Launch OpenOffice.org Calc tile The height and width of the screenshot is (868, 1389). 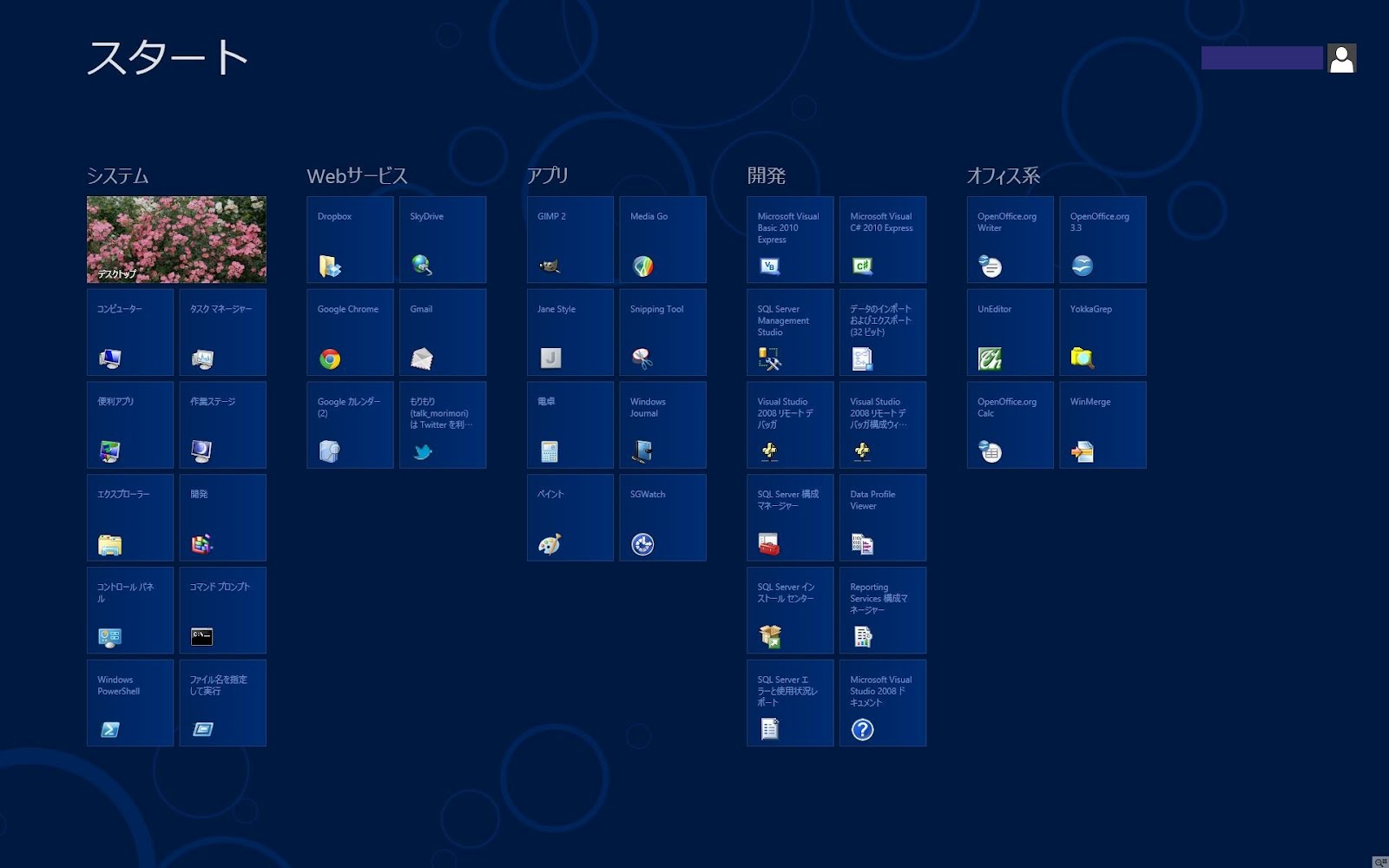[1010, 425]
